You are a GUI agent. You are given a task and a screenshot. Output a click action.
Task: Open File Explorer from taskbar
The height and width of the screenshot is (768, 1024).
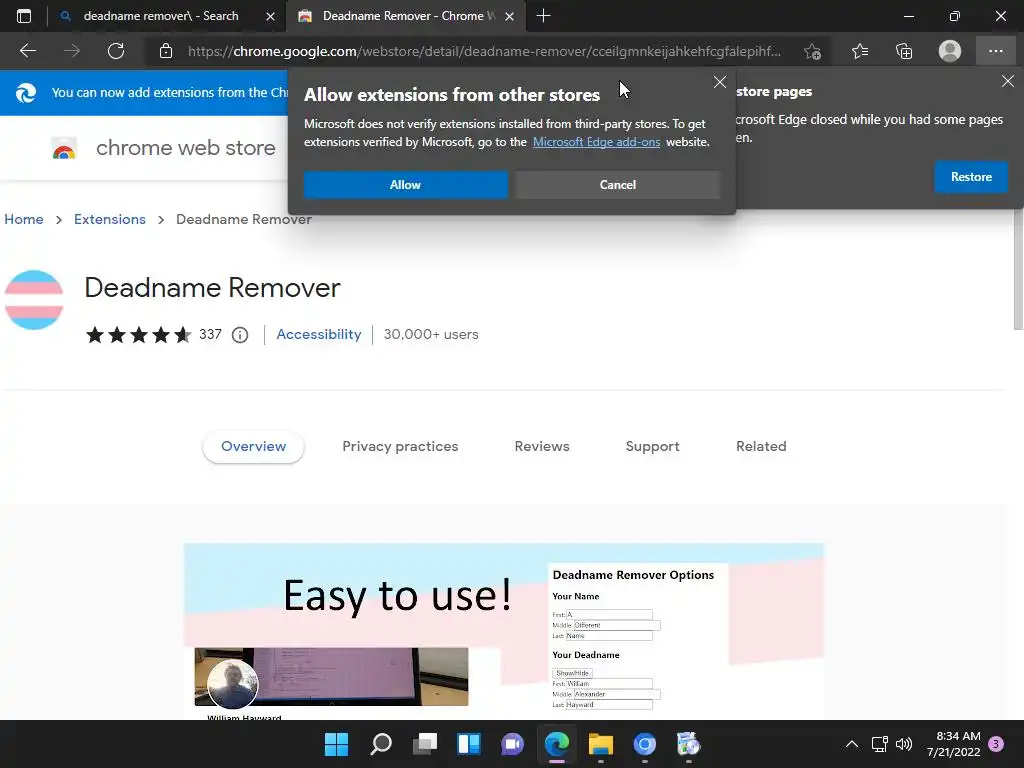pos(601,744)
